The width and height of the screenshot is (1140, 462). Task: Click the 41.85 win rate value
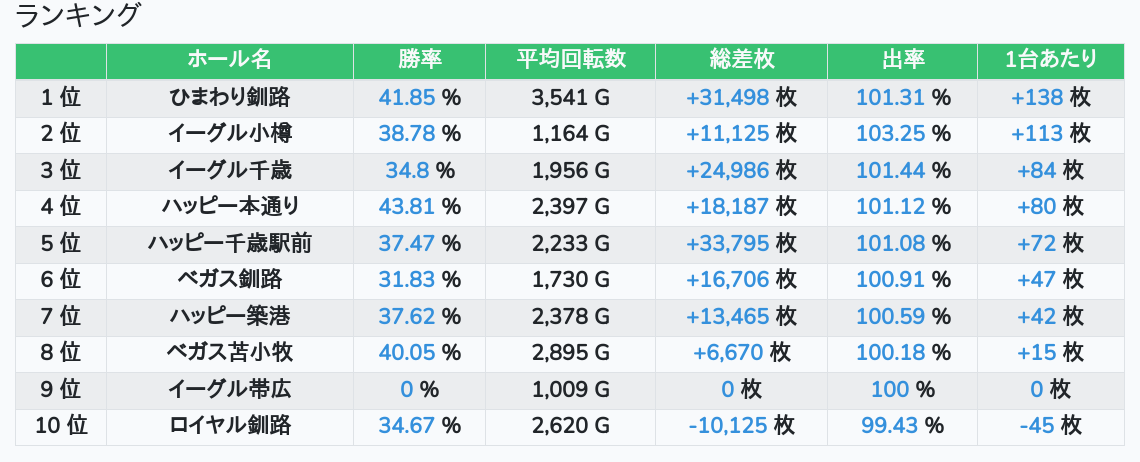pyautogui.click(x=406, y=97)
